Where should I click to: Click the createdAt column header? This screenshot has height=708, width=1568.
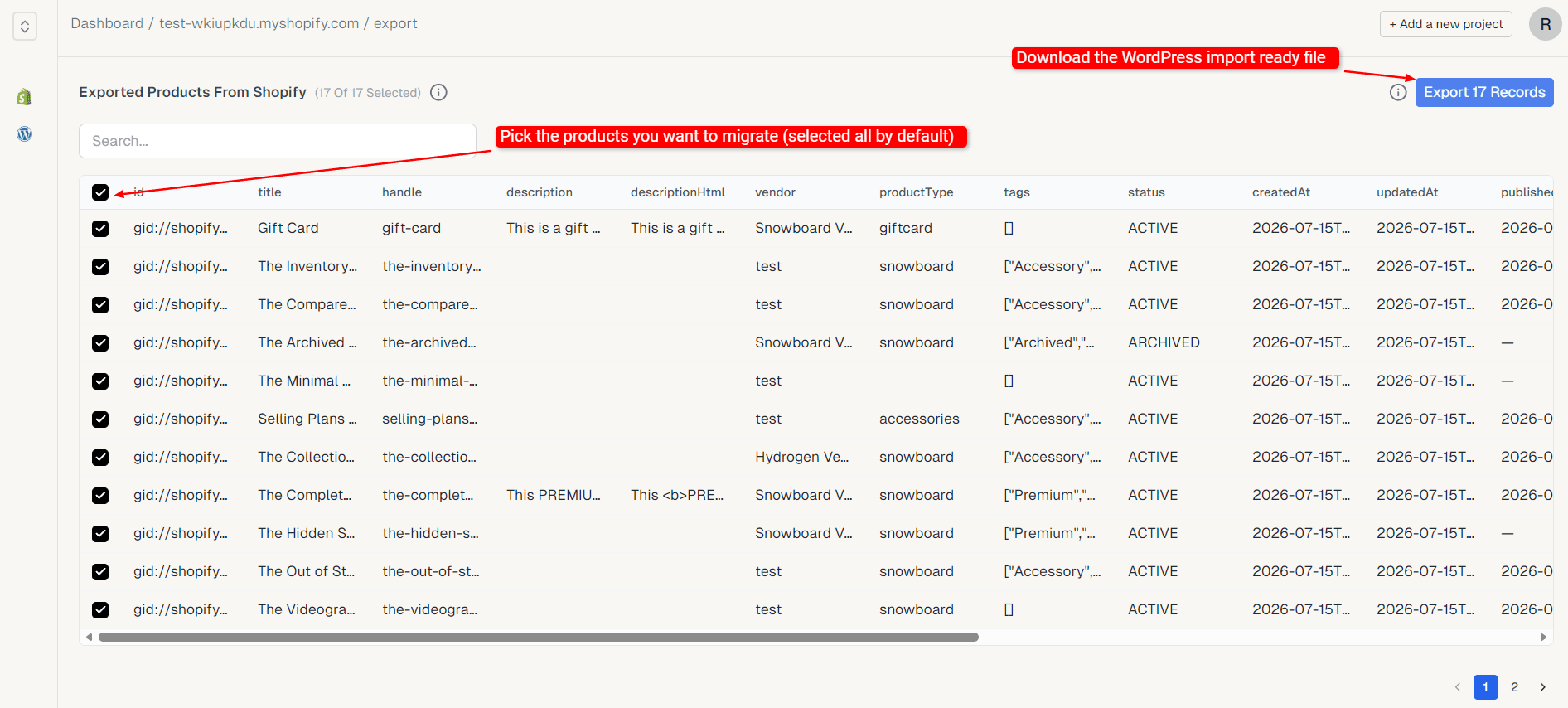[x=1281, y=192]
